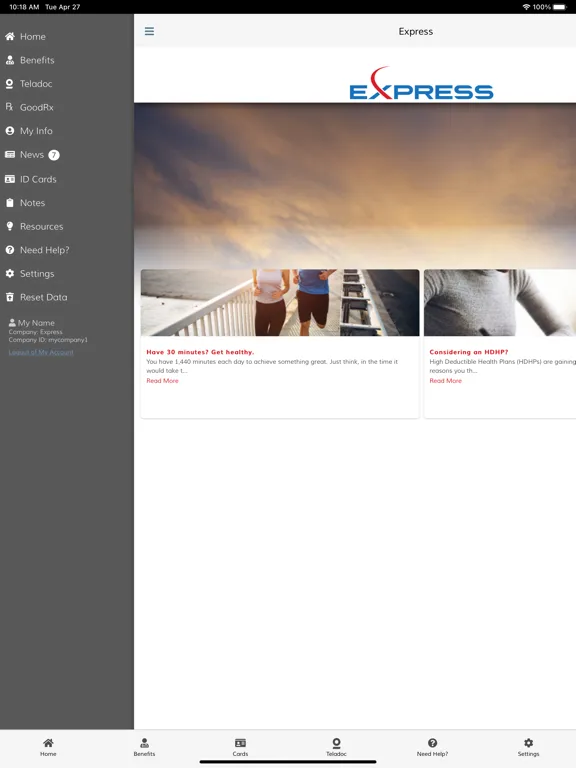The width and height of the screenshot is (576, 768).
Task: Choose Notes label in sidebar
Action: (32, 203)
